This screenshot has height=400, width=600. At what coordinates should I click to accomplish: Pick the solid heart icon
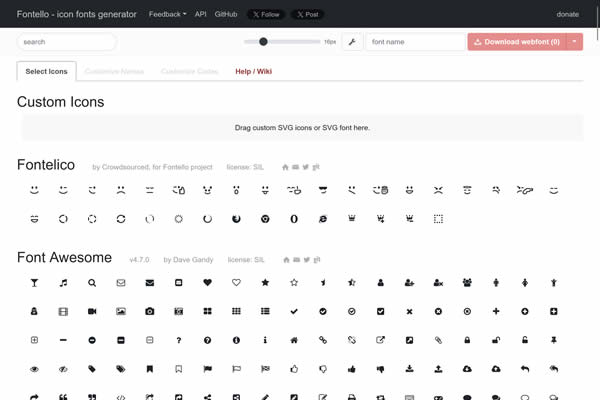pos(207,282)
